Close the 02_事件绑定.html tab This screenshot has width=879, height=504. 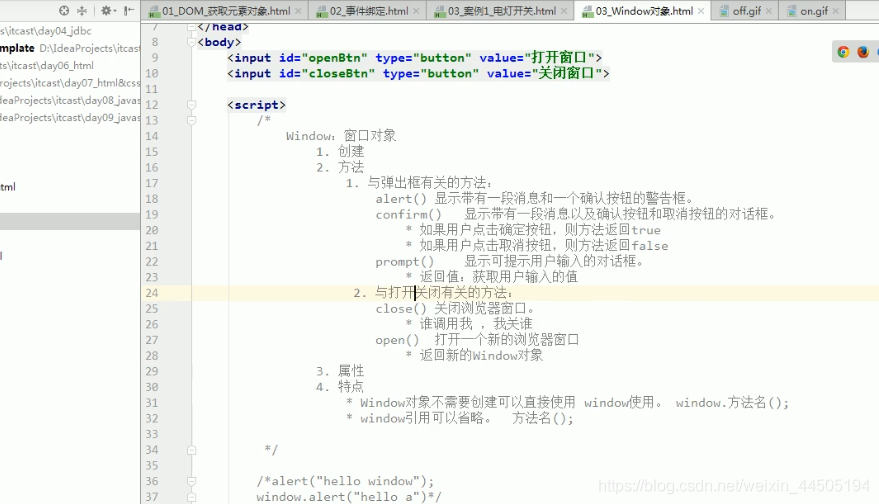coord(416,11)
